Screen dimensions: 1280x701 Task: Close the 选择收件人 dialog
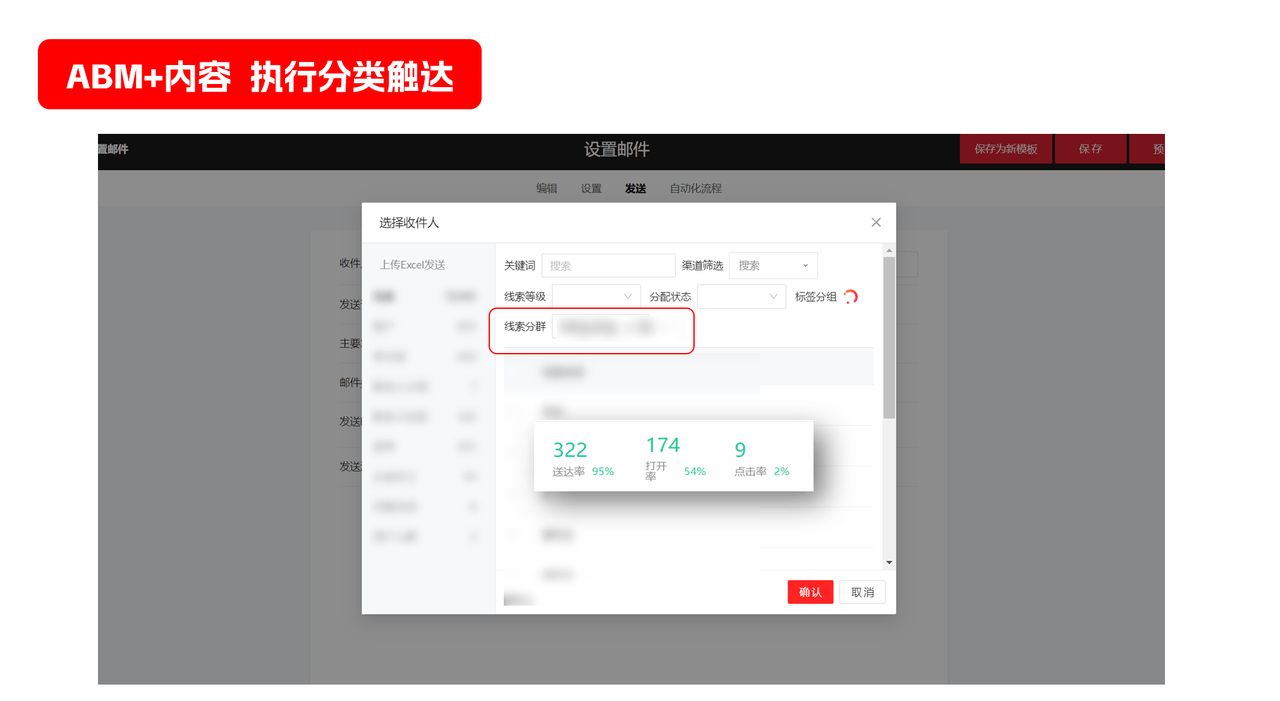[x=876, y=223]
